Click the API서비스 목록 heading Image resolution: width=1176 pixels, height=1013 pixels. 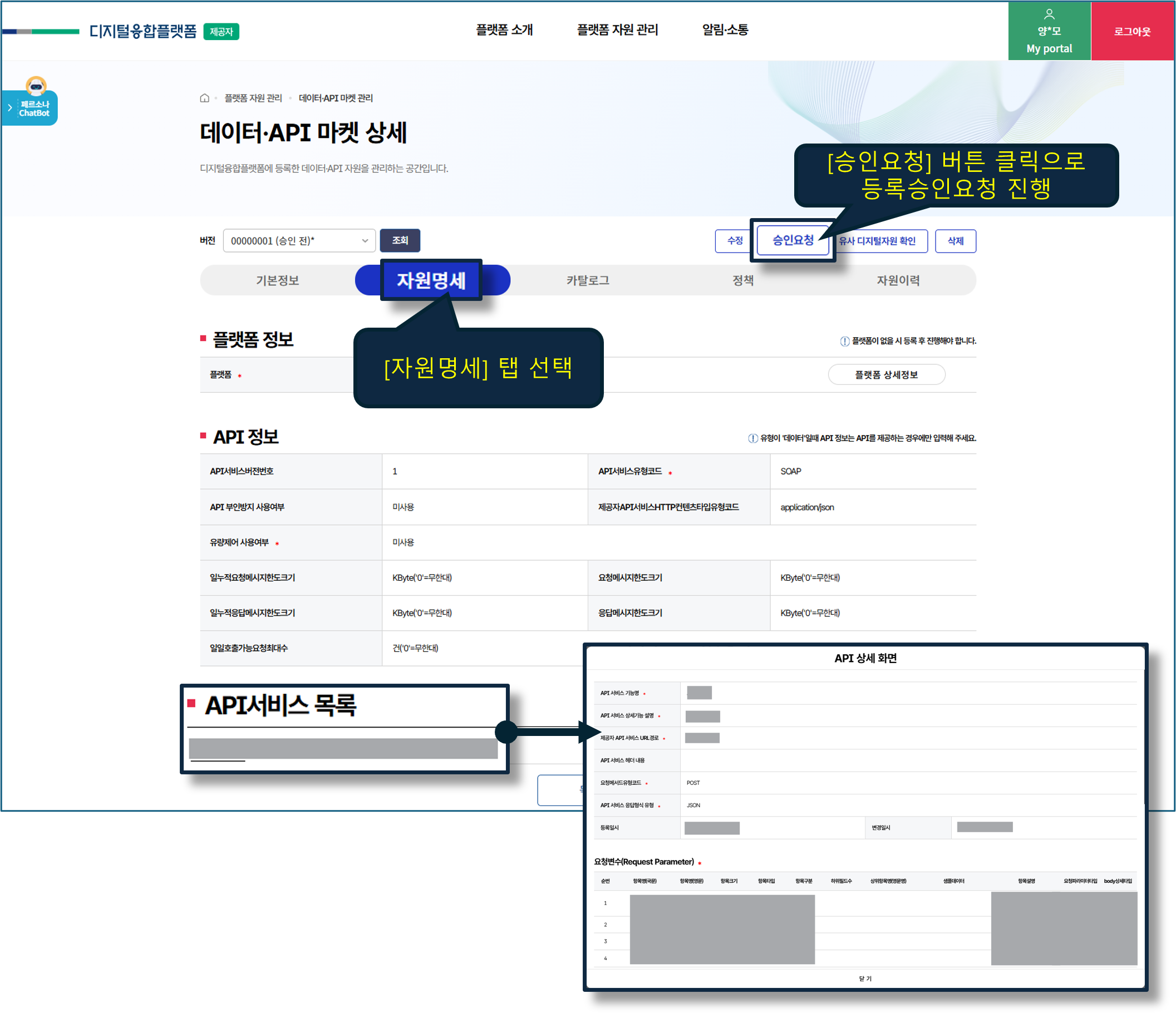click(x=281, y=705)
